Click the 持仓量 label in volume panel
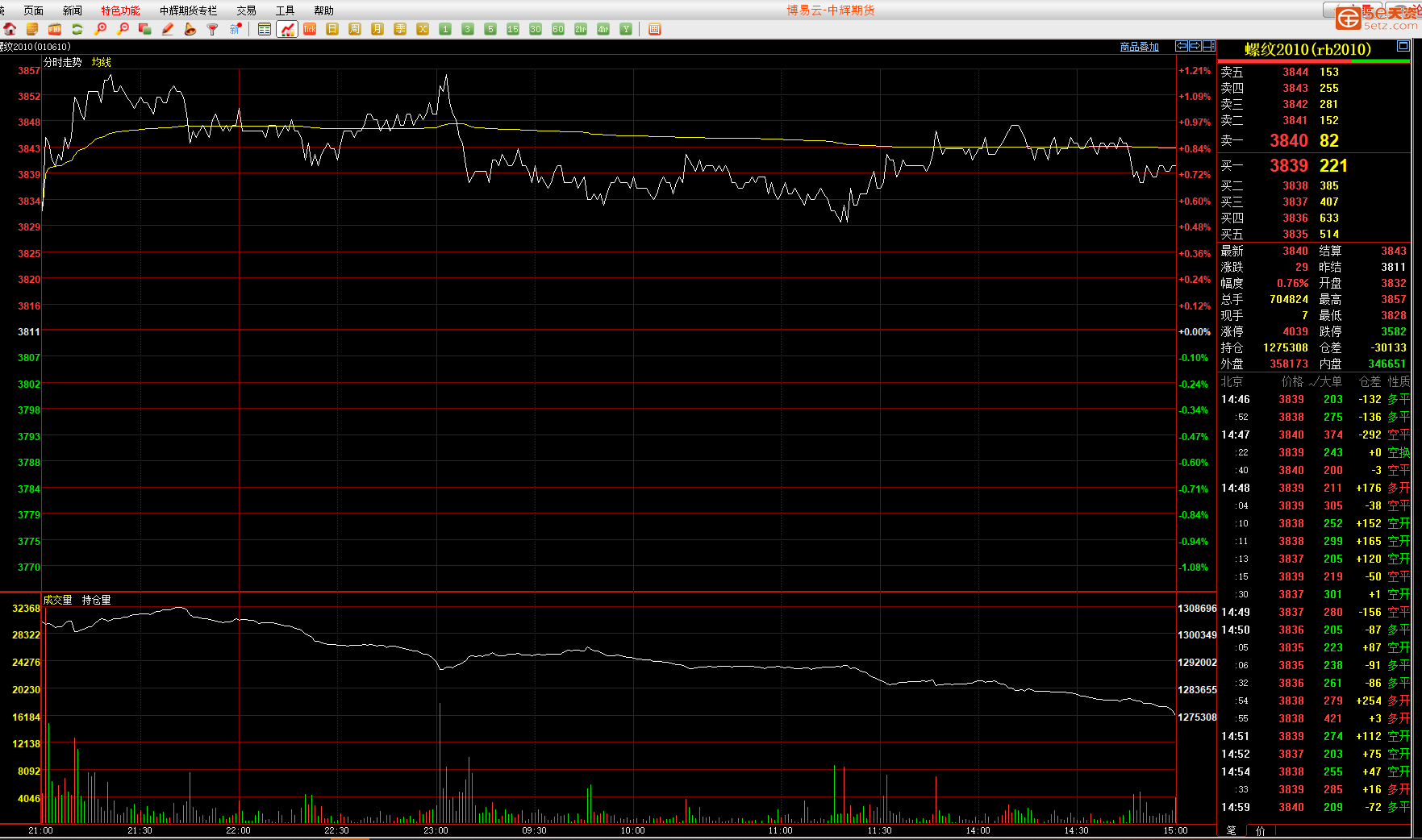The image size is (1422, 840). (x=96, y=600)
